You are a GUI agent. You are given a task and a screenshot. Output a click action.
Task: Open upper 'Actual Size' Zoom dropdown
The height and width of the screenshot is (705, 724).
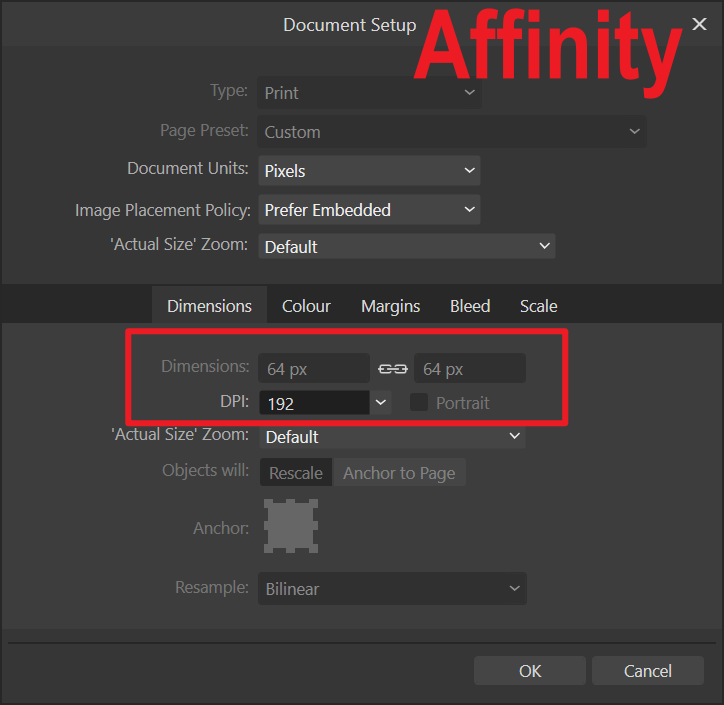point(407,246)
